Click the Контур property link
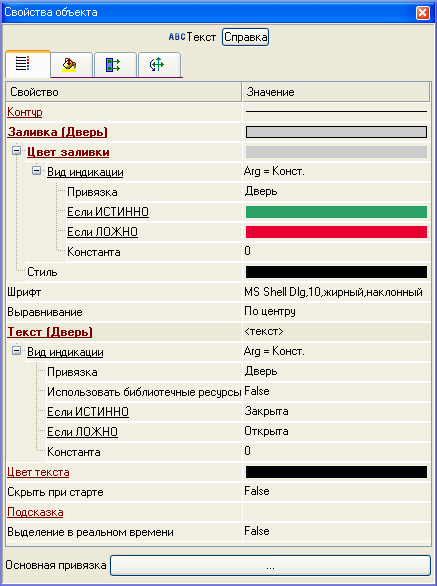 tap(25, 112)
